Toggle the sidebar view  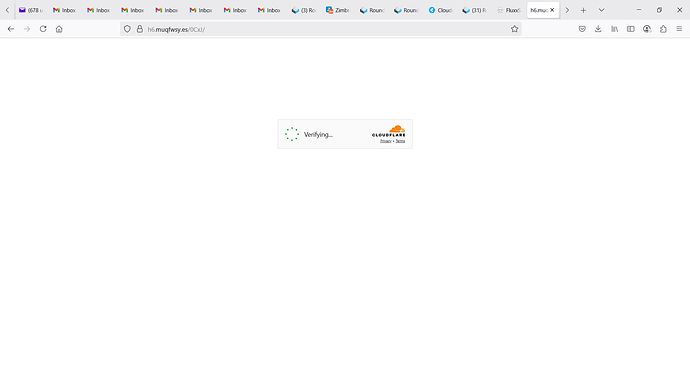coord(631,29)
